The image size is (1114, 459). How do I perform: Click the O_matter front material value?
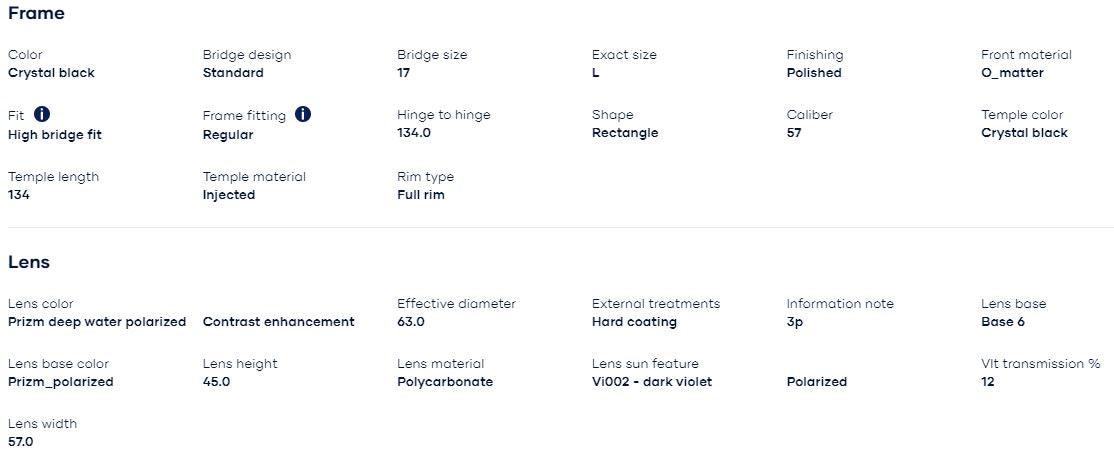tap(1012, 73)
